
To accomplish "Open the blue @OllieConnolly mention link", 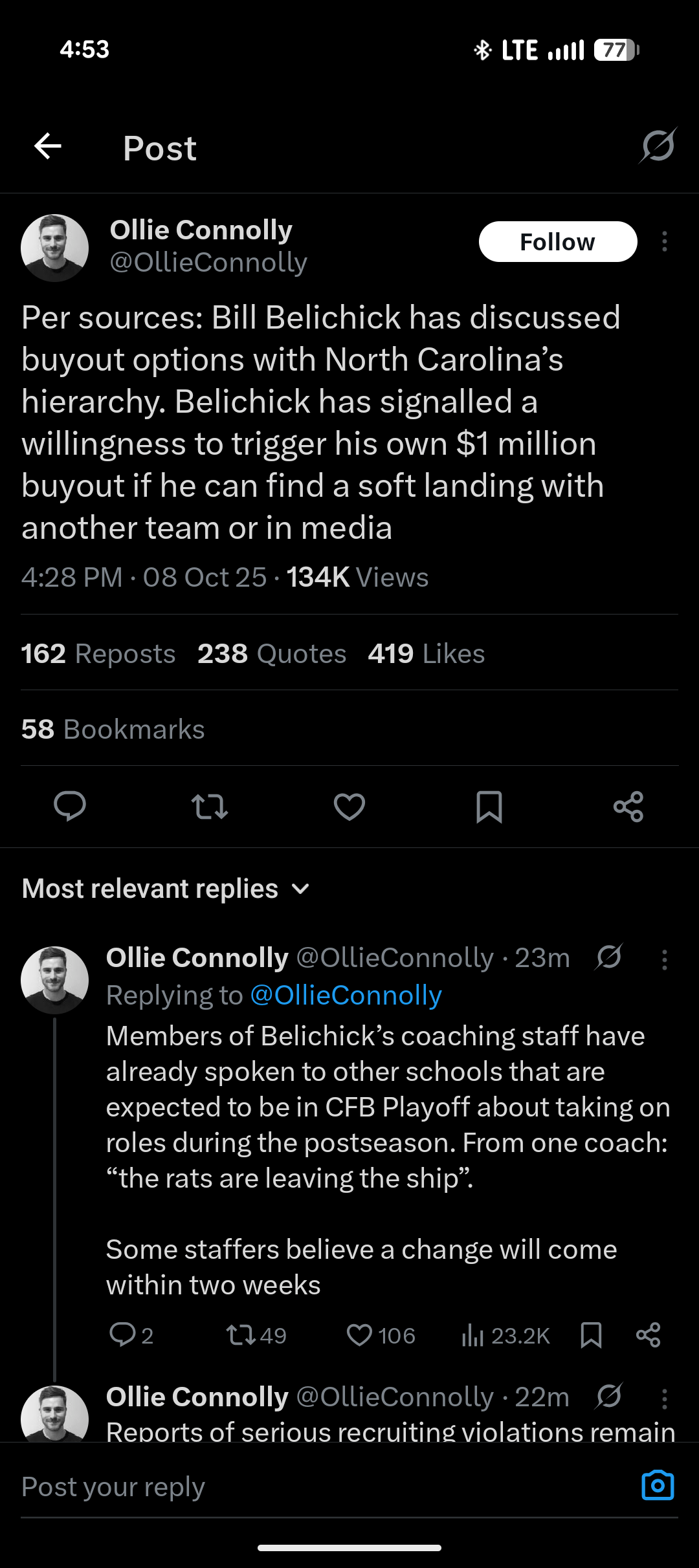I will (x=346, y=996).
